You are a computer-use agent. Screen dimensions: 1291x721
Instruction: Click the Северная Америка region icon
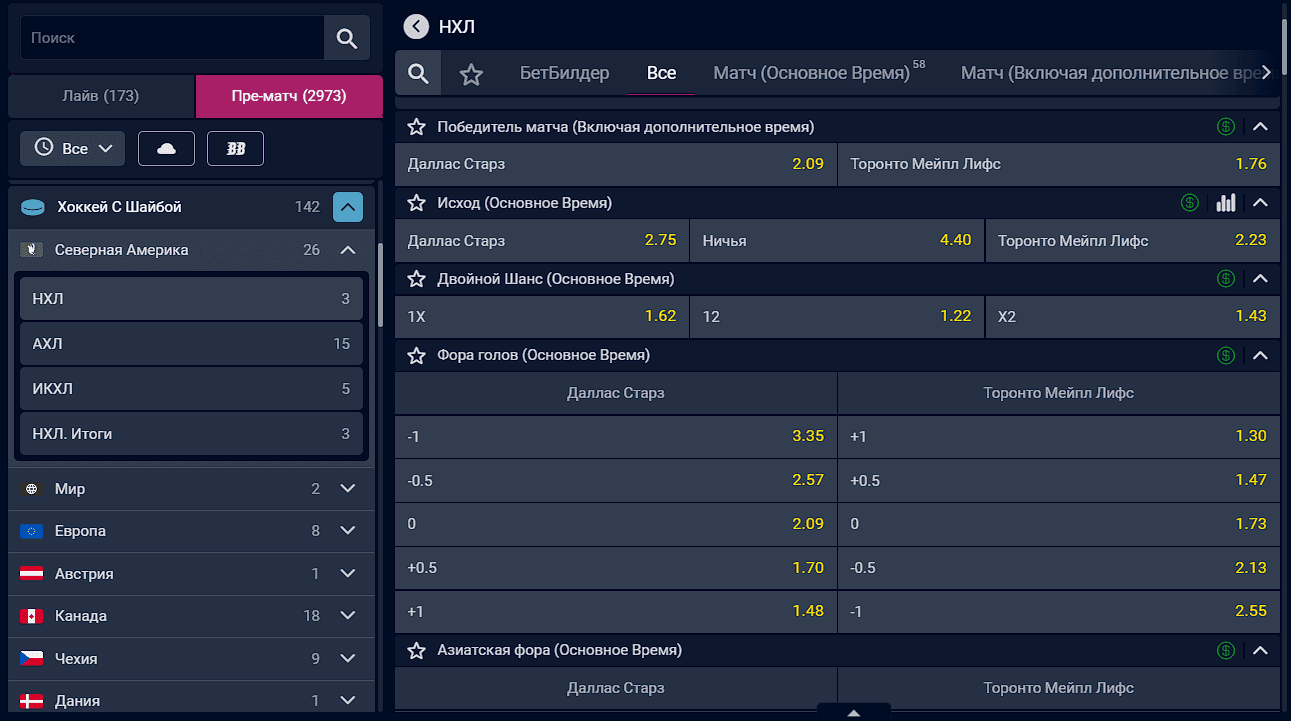point(31,250)
